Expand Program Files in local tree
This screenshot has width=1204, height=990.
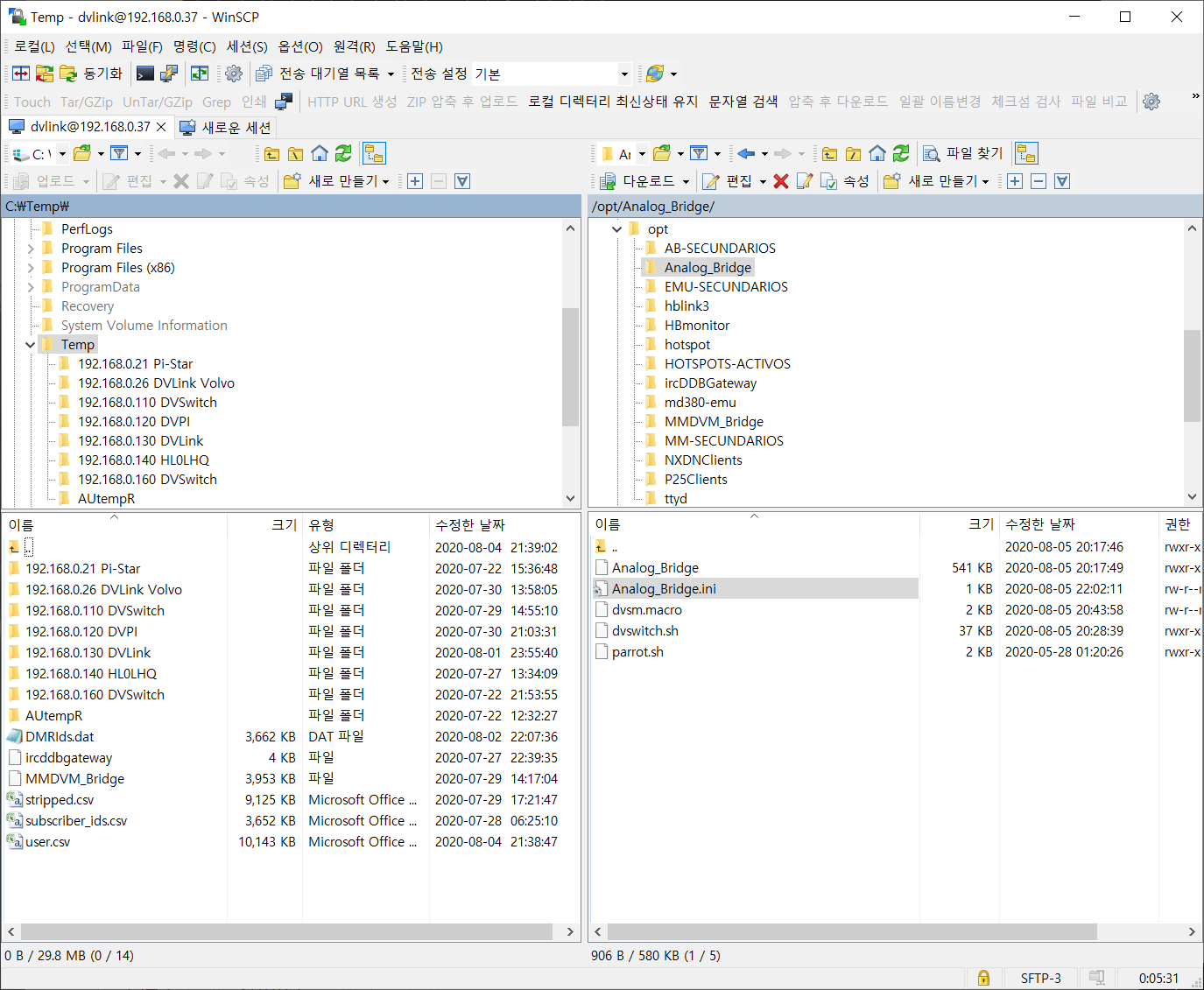31,249
